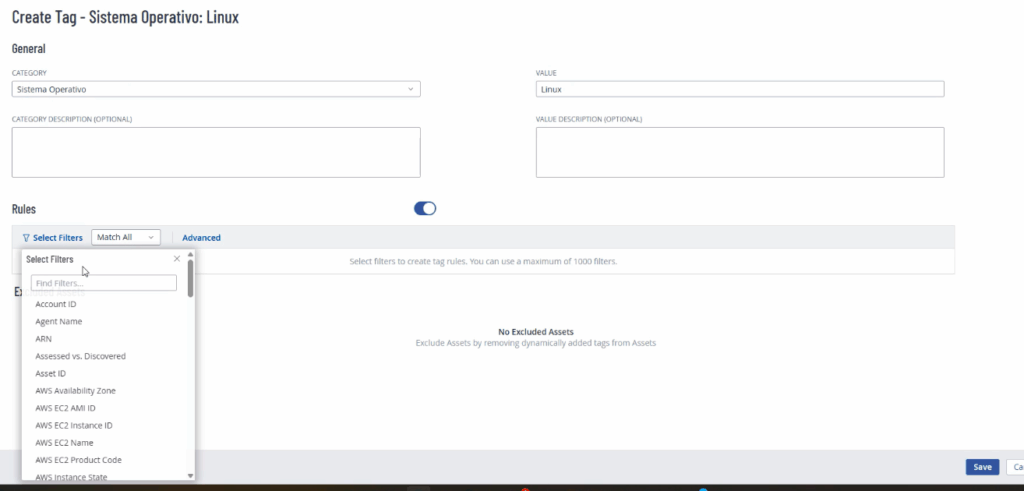The width and height of the screenshot is (1024, 491).
Task: Open the Advanced rules link
Action: [x=201, y=238]
